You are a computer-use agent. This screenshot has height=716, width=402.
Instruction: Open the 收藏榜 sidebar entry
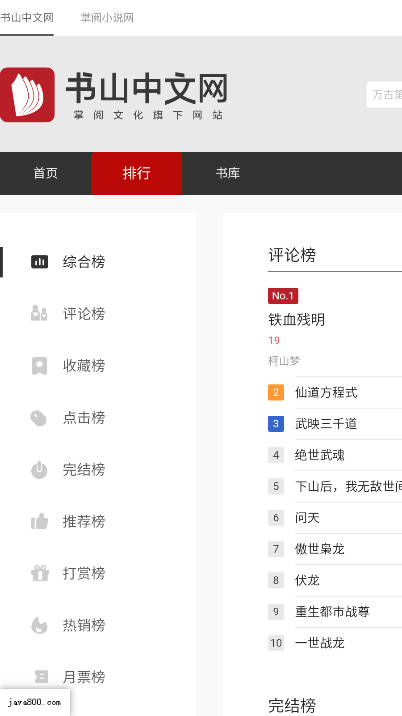84,366
